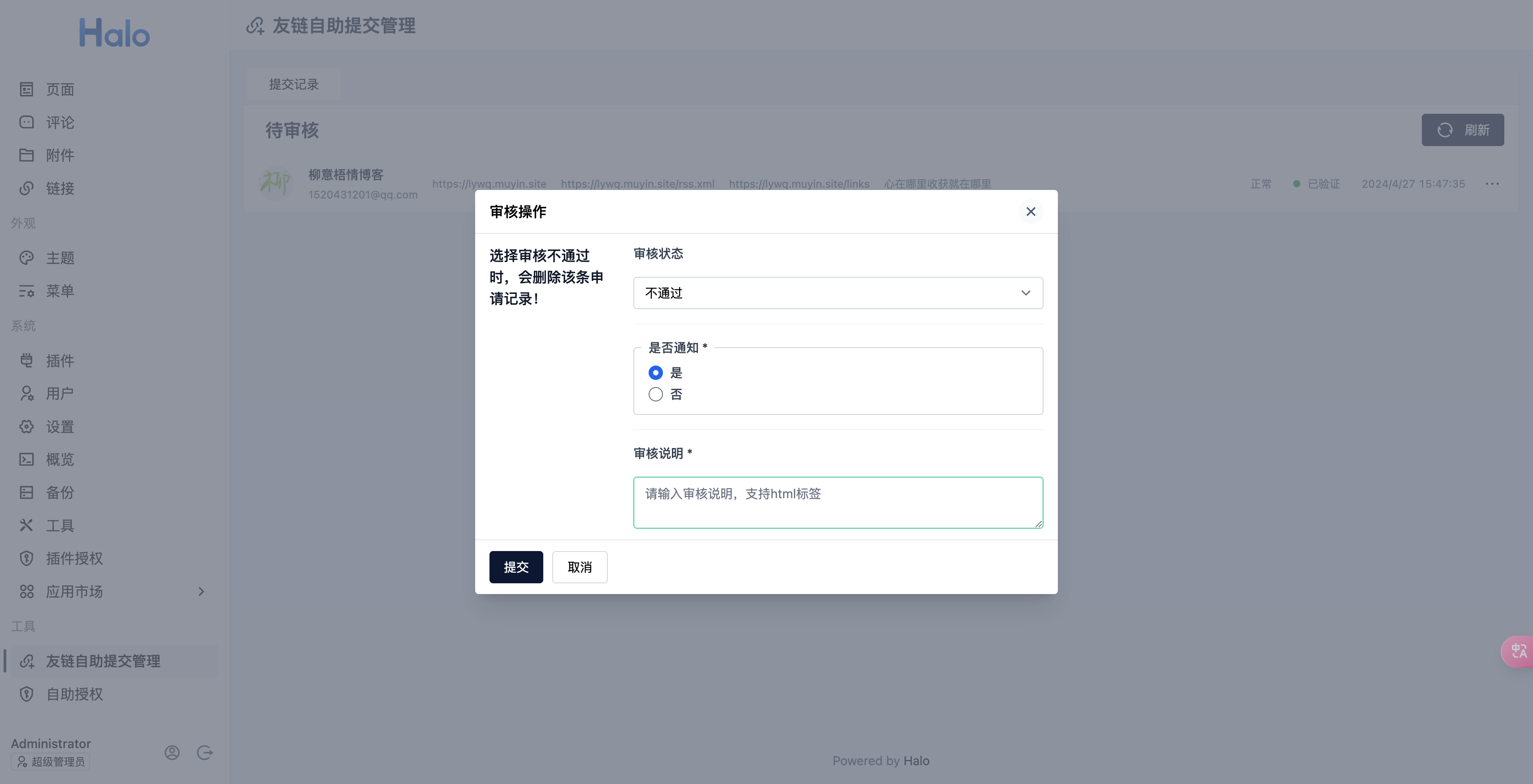Click the logout icon
This screenshot has height=784, width=1533.
pos(205,753)
